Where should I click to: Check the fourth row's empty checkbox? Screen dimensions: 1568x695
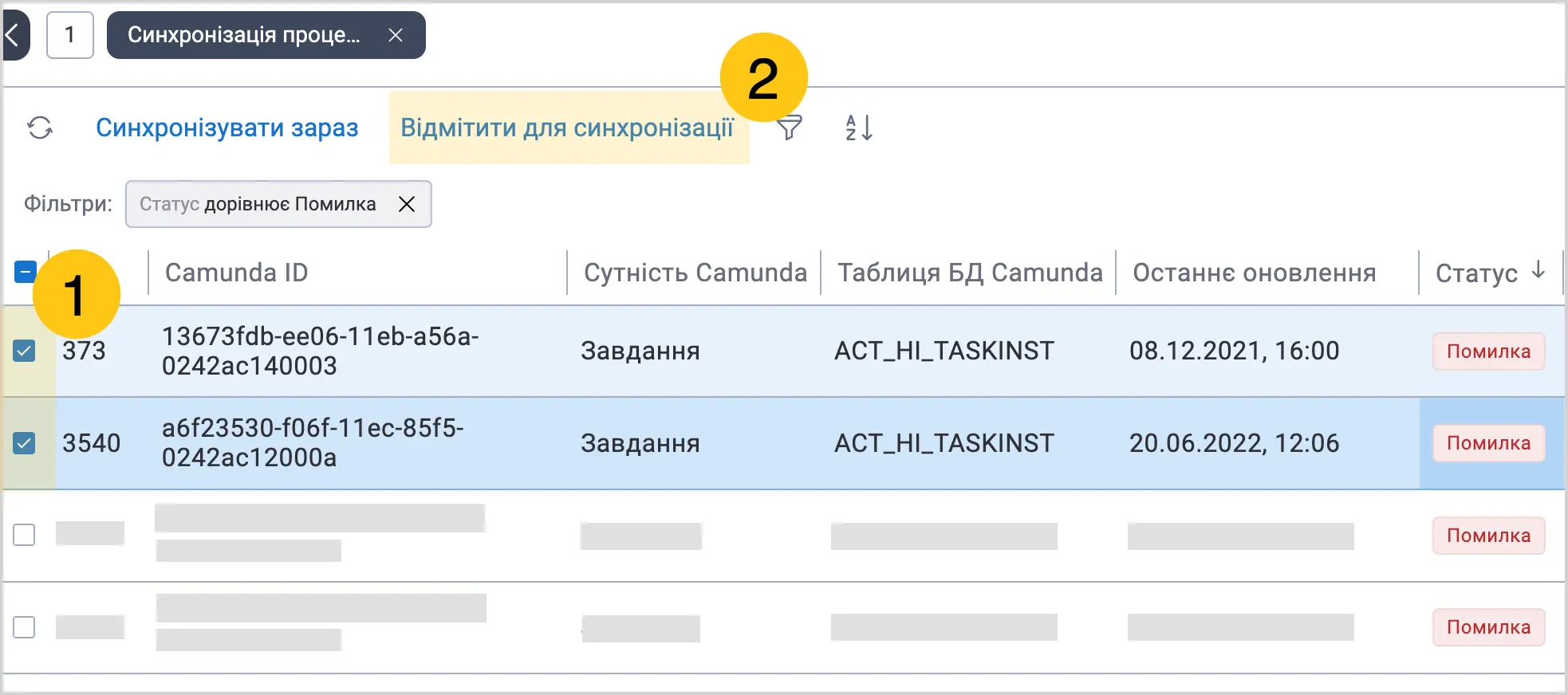click(x=25, y=627)
